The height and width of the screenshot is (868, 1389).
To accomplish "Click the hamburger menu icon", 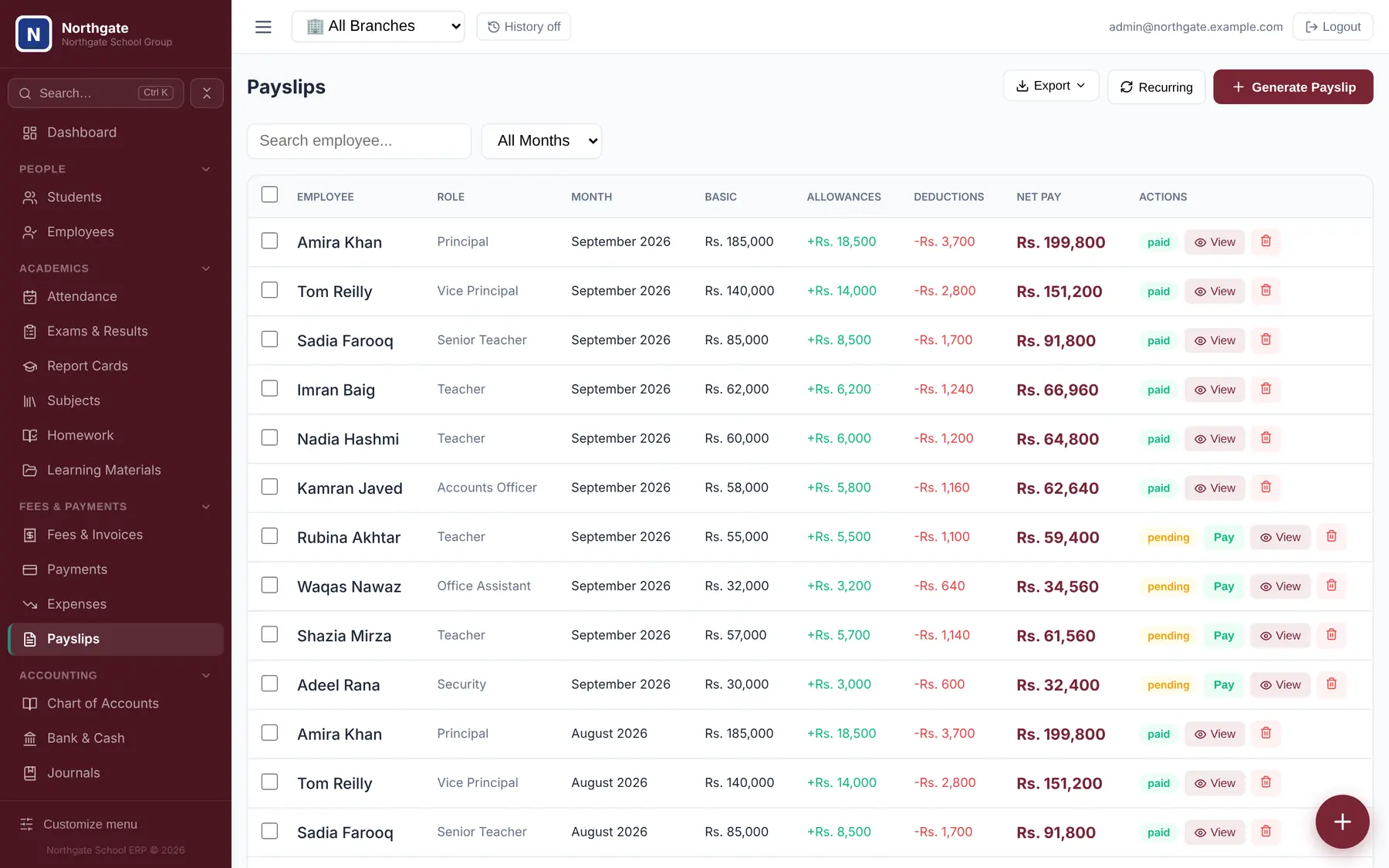I will (x=263, y=27).
